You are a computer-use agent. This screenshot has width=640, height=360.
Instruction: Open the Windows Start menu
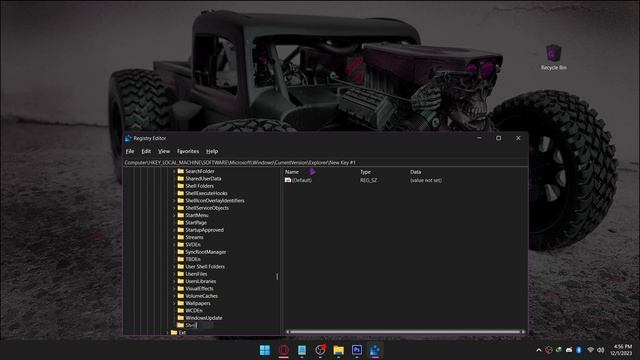(x=265, y=350)
